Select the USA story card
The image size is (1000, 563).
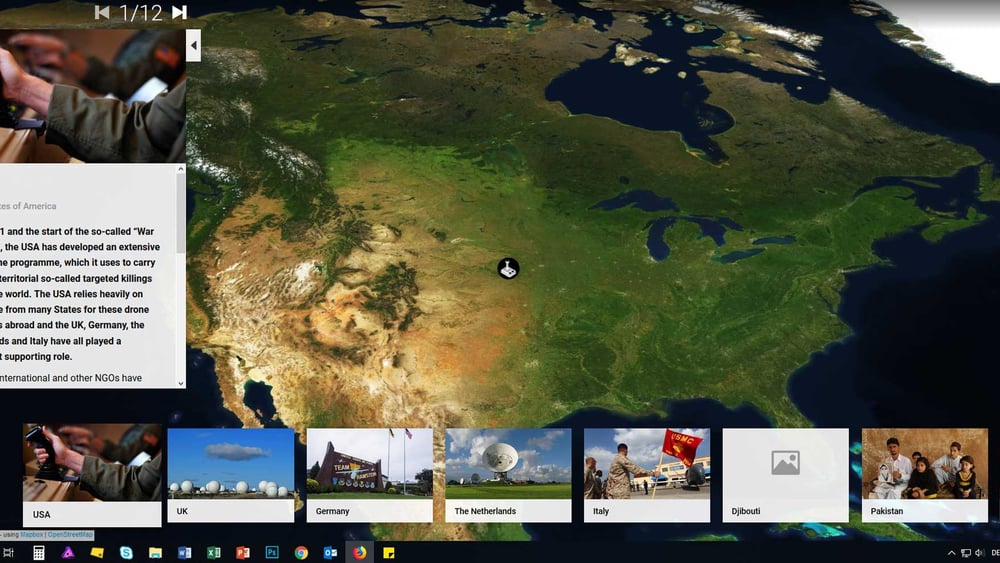click(92, 476)
